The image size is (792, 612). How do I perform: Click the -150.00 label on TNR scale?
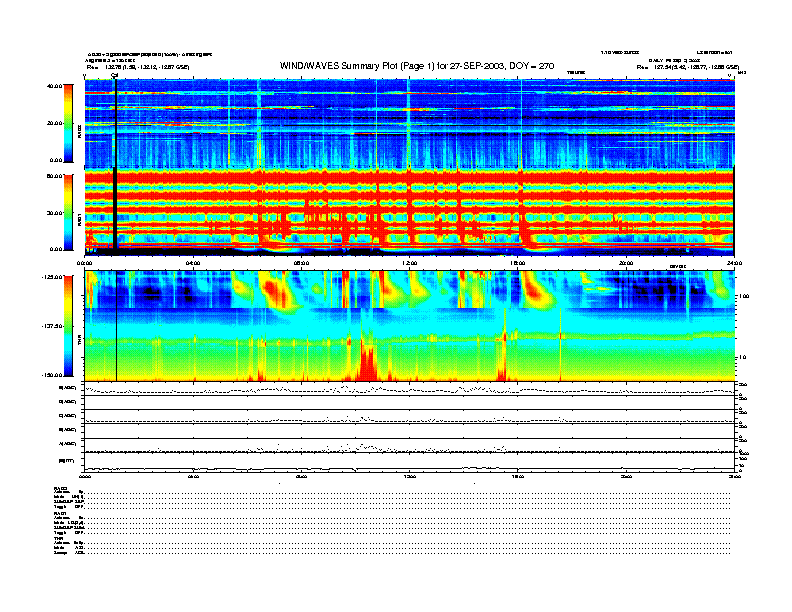click(x=52, y=375)
